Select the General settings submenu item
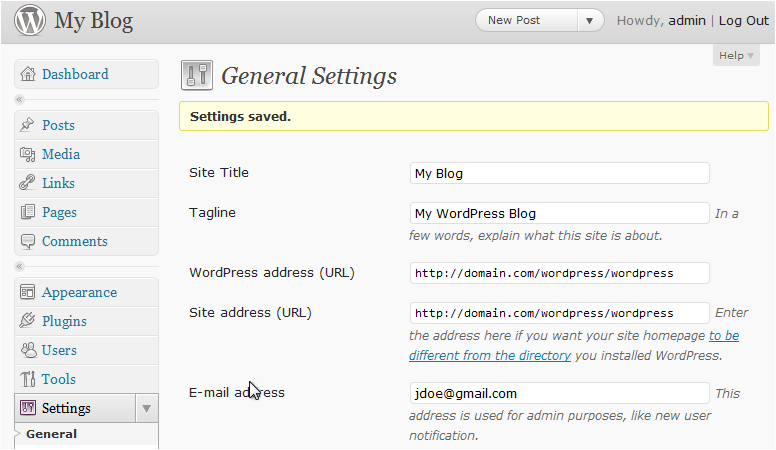 [x=51, y=434]
